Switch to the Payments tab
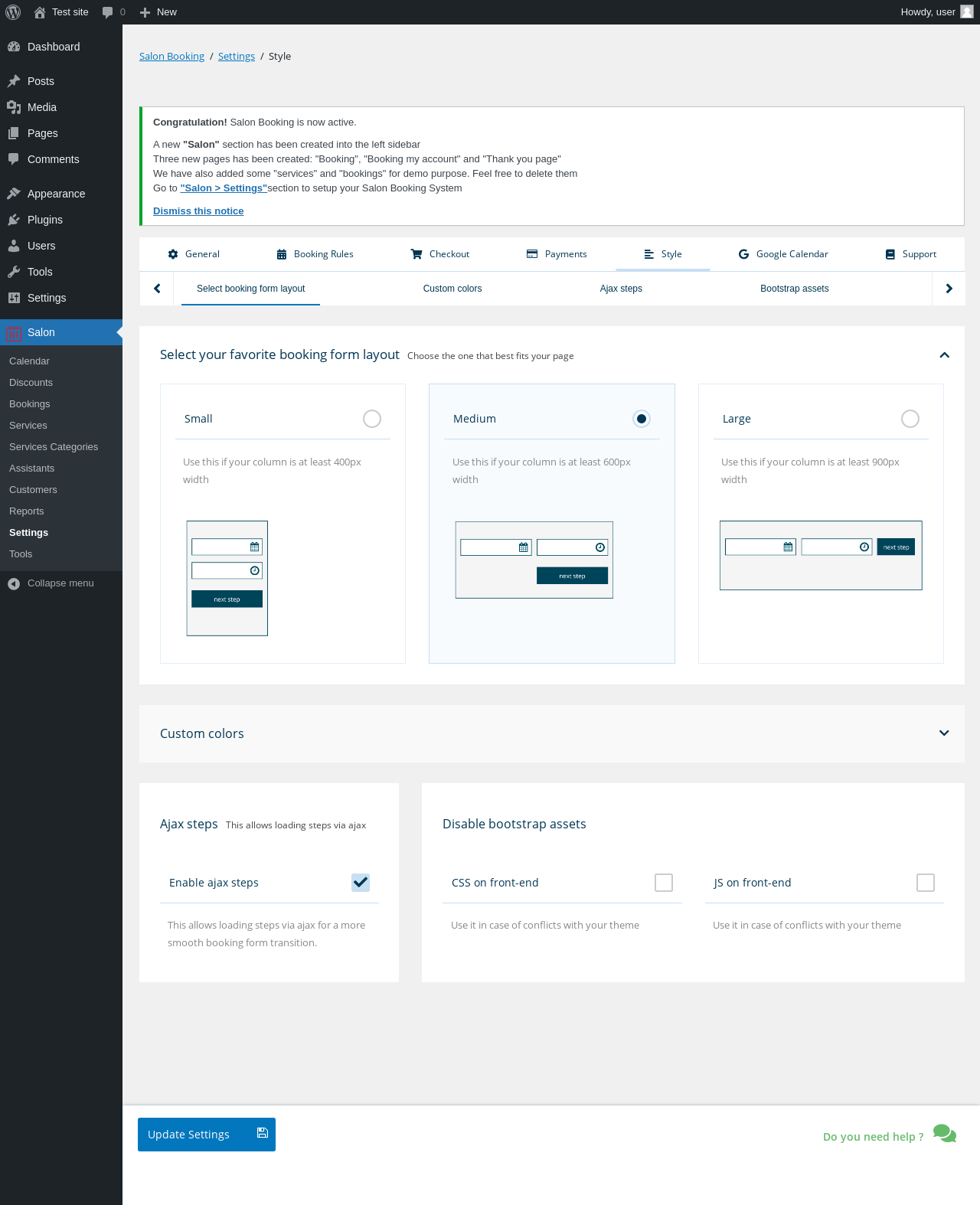Viewport: 980px width, 1205px height. 557,254
